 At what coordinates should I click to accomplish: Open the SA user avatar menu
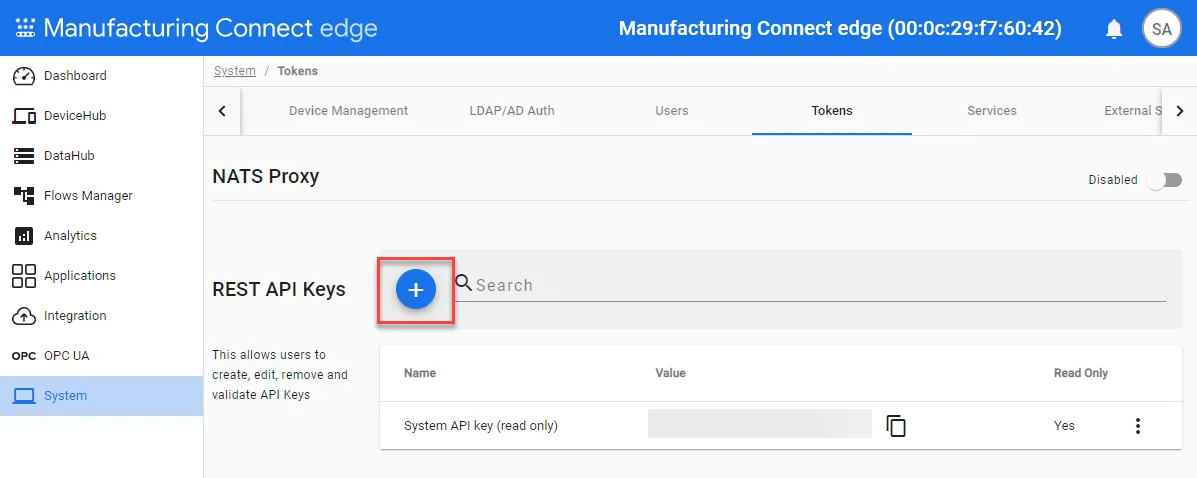[x=1161, y=29]
